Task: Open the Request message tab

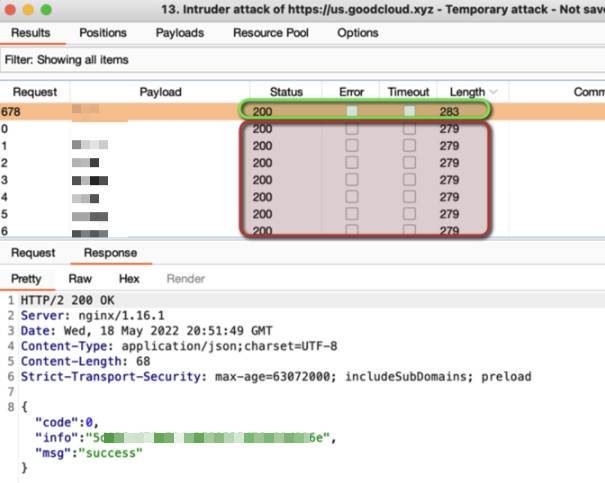Action: coord(33,253)
